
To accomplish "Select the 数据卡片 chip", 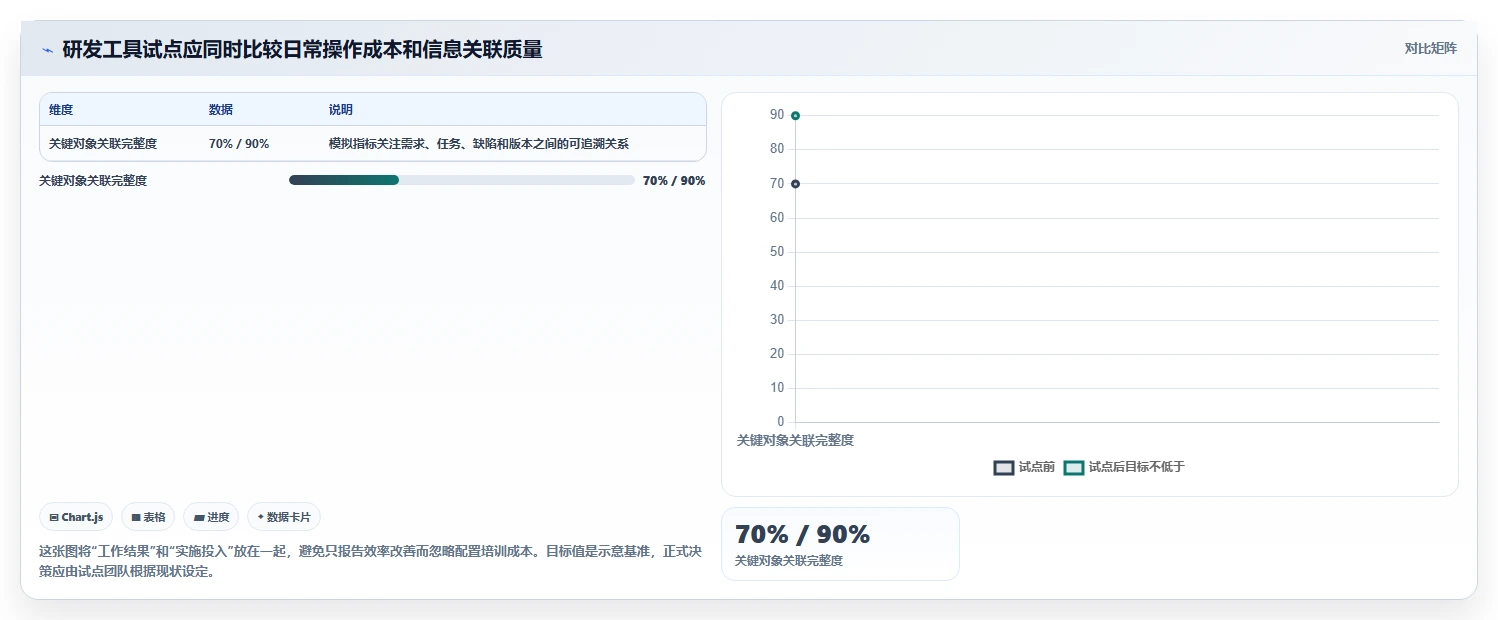I will point(284,517).
